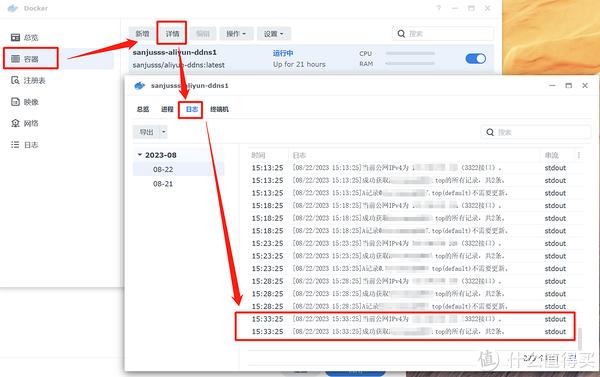Toggle the sanjusss-aliyun-ddns1 container switch off
600x377 pixels.
click(x=476, y=59)
